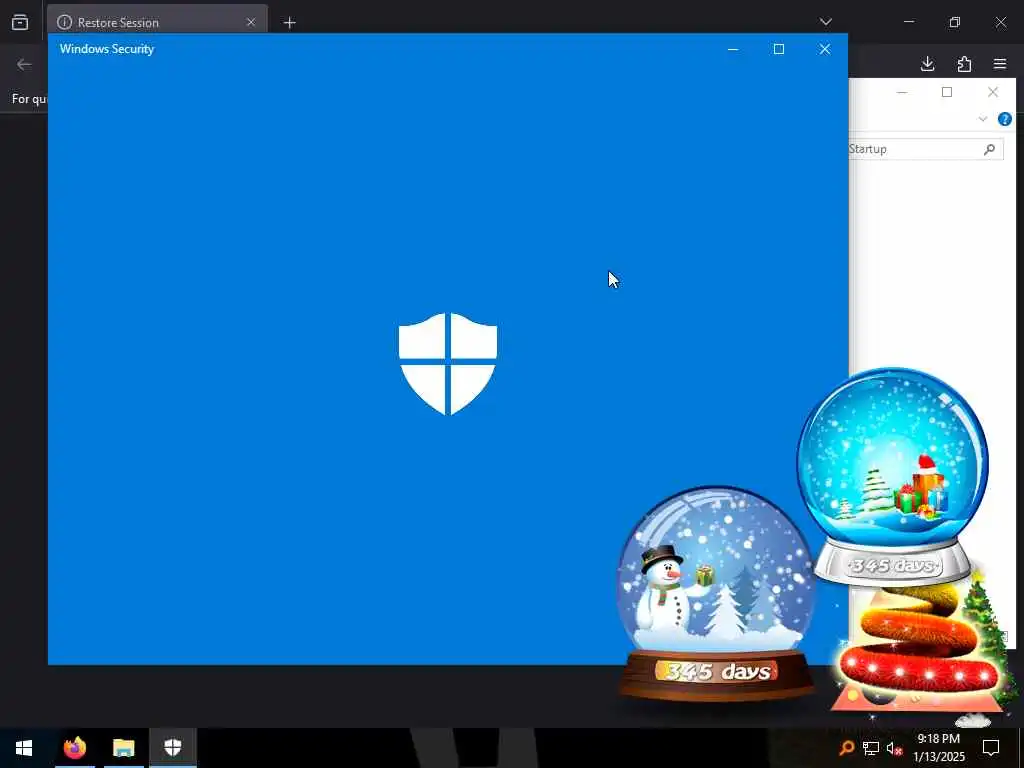Open the Windows Start menu
Viewport: 1024px width, 768px height.
(24, 748)
